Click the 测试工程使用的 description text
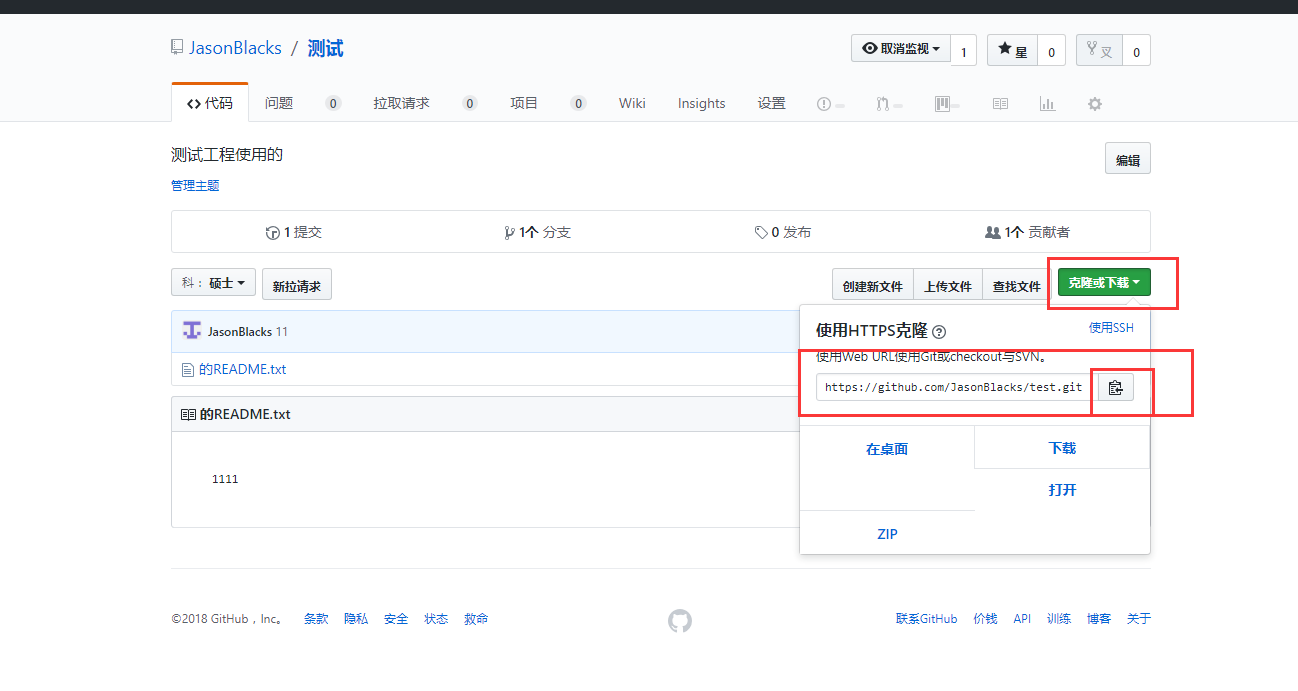Screen dimensions: 1298x691 click(227, 154)
